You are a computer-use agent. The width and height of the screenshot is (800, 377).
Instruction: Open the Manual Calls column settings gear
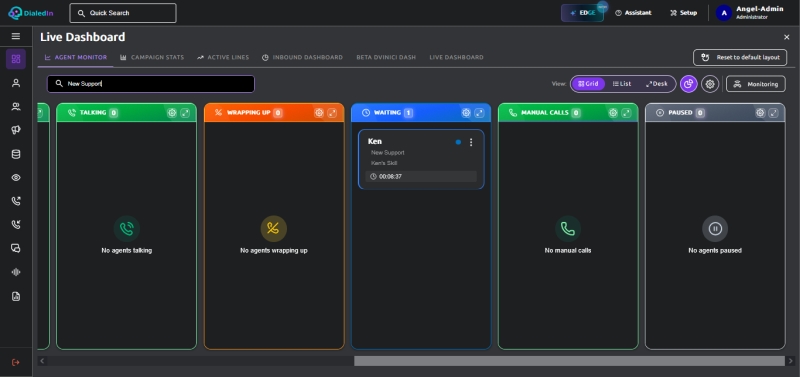click(613, 113)
